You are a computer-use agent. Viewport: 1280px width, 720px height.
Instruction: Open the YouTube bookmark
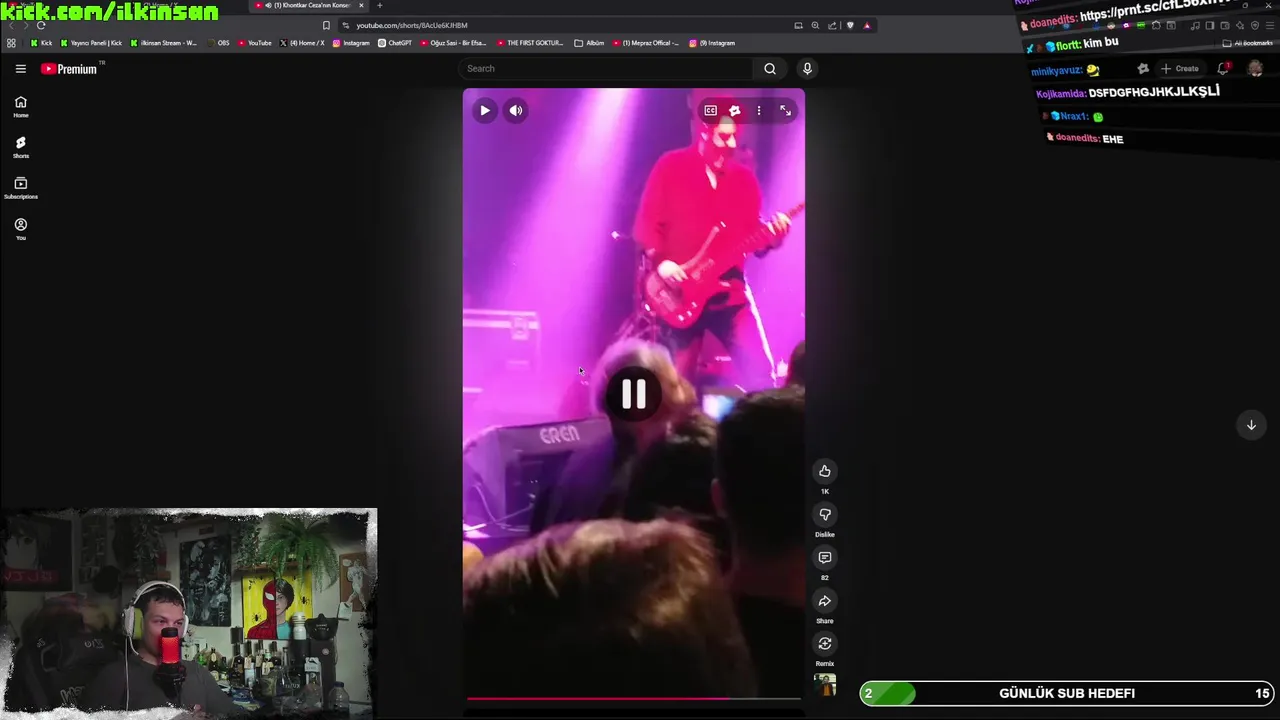coord(255,43)
